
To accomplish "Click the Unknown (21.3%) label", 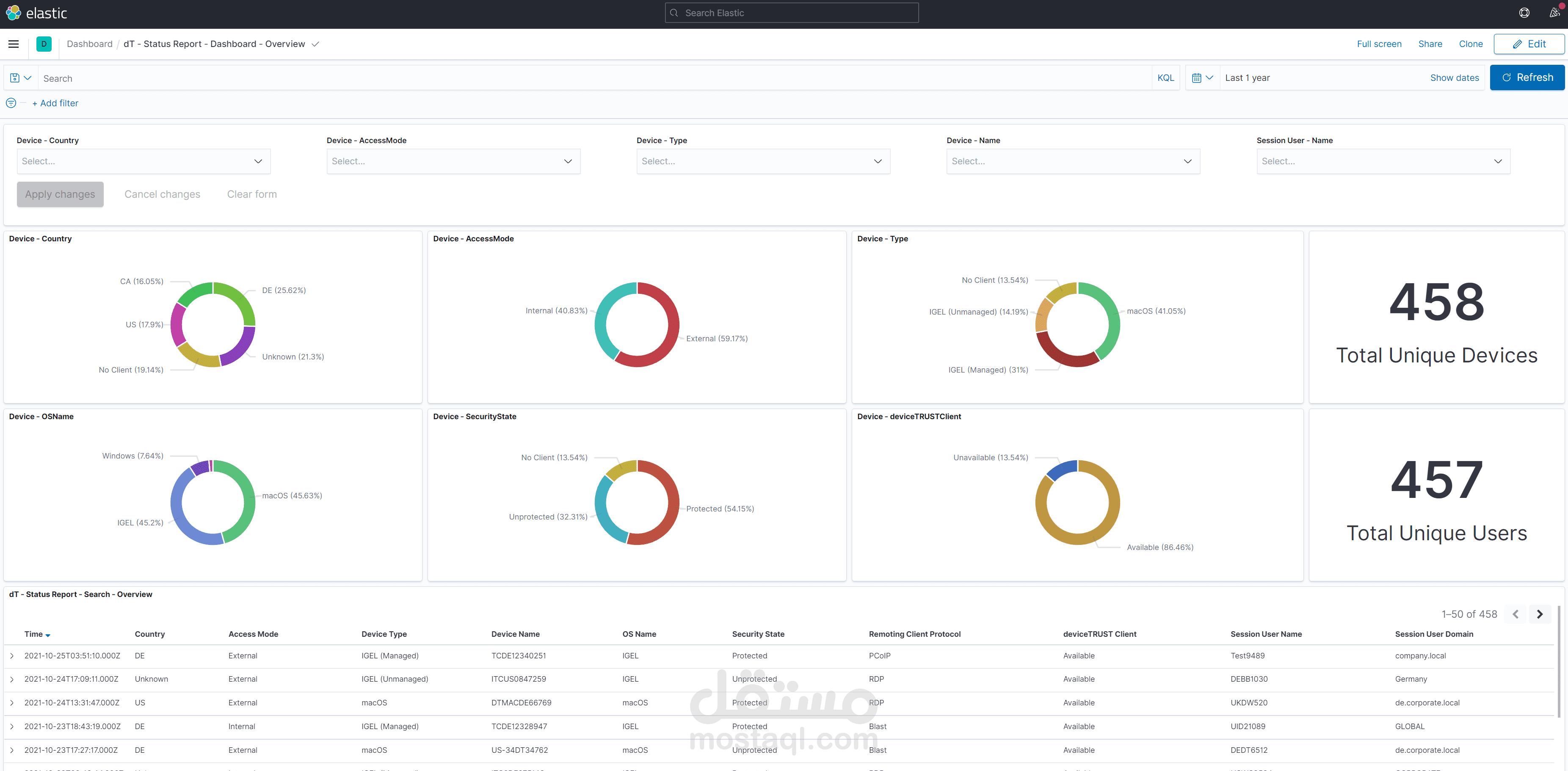I will tap(293, 357).
